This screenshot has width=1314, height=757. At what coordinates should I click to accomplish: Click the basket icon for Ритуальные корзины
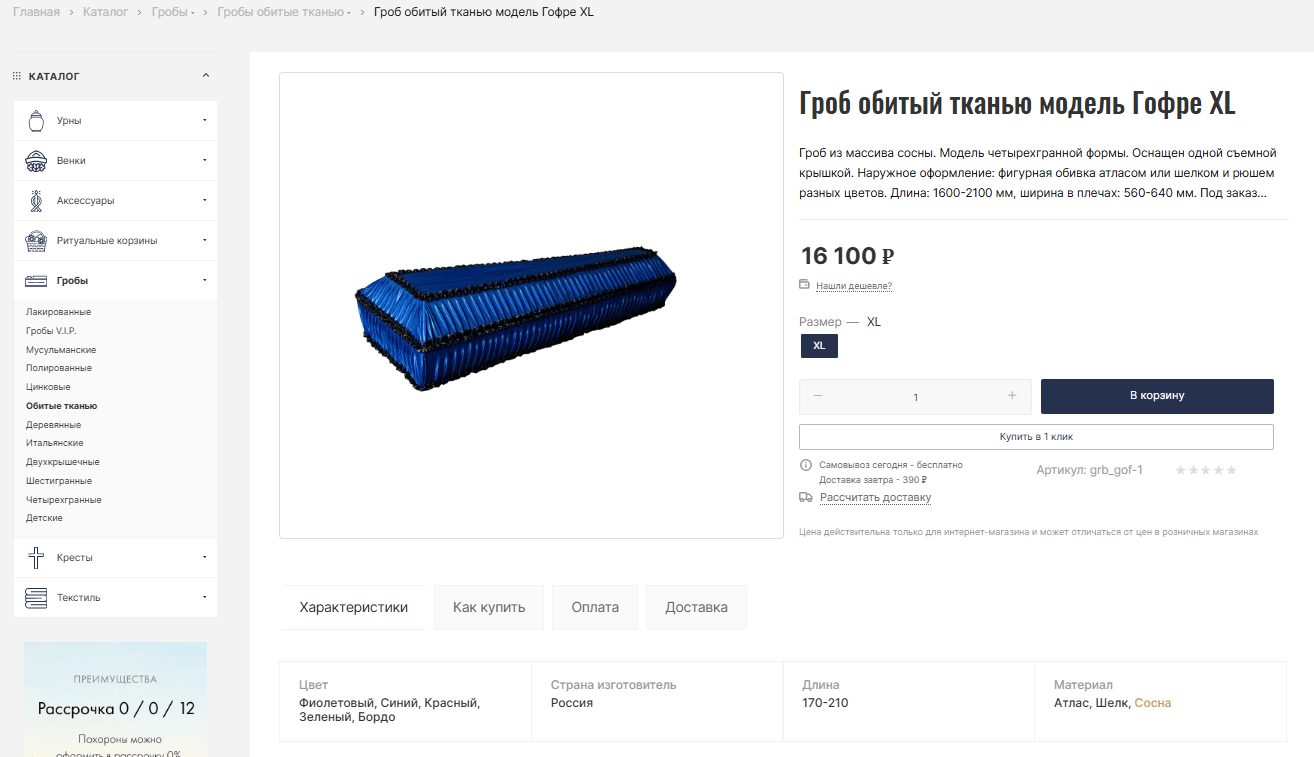click(36, 241)
